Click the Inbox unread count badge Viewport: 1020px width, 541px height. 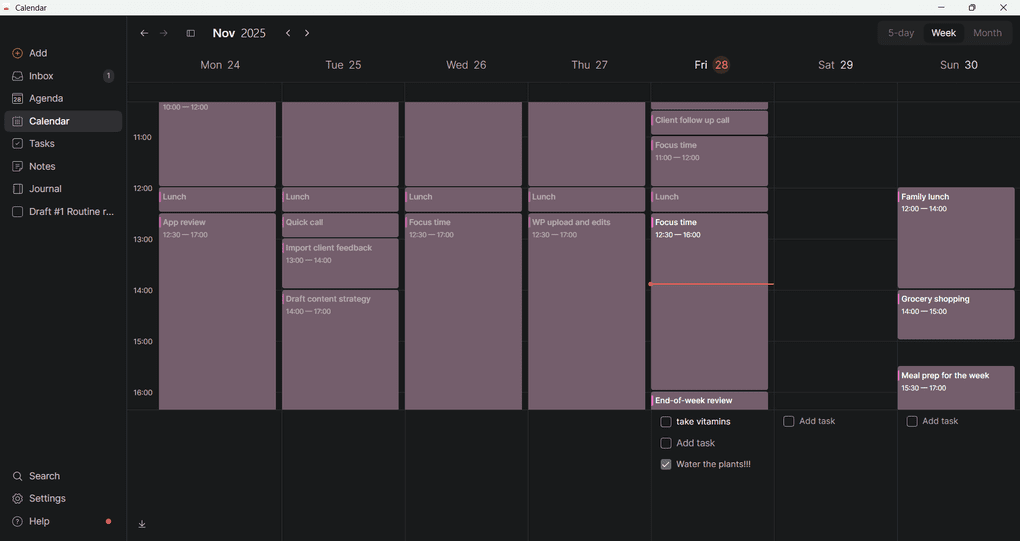point(108,76)
